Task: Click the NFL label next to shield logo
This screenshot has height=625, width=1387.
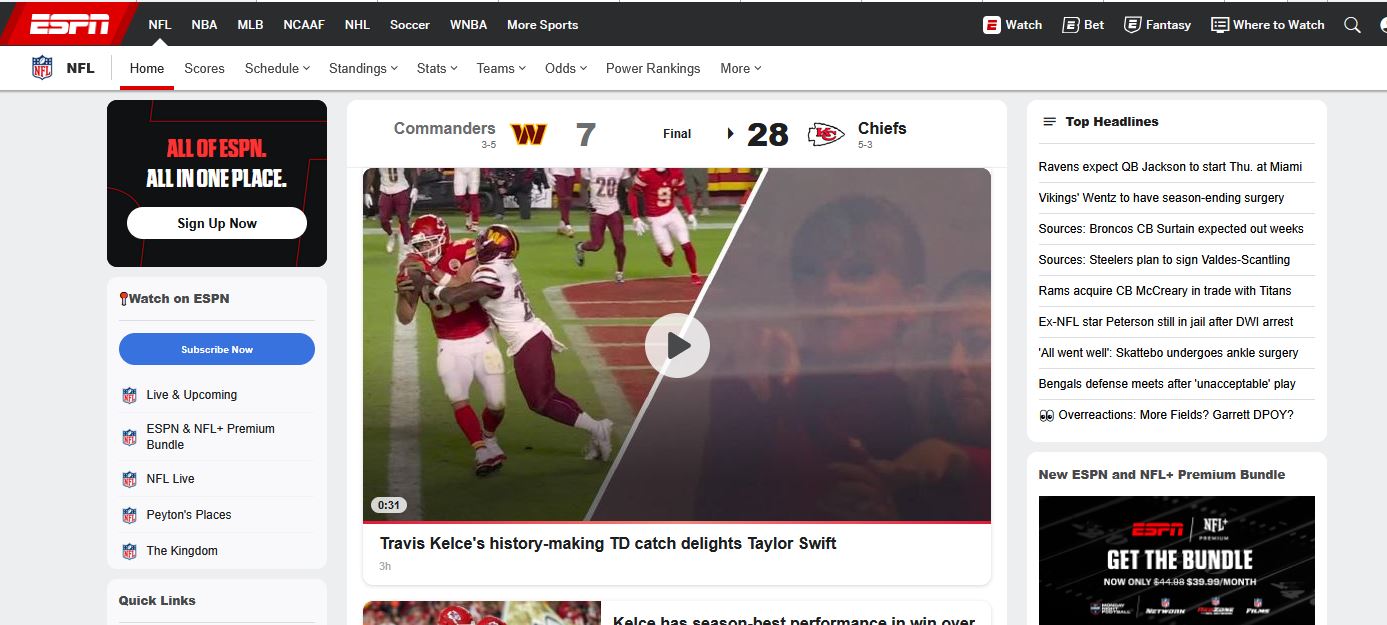Action: pyautogui.click(x=80, y=68)
